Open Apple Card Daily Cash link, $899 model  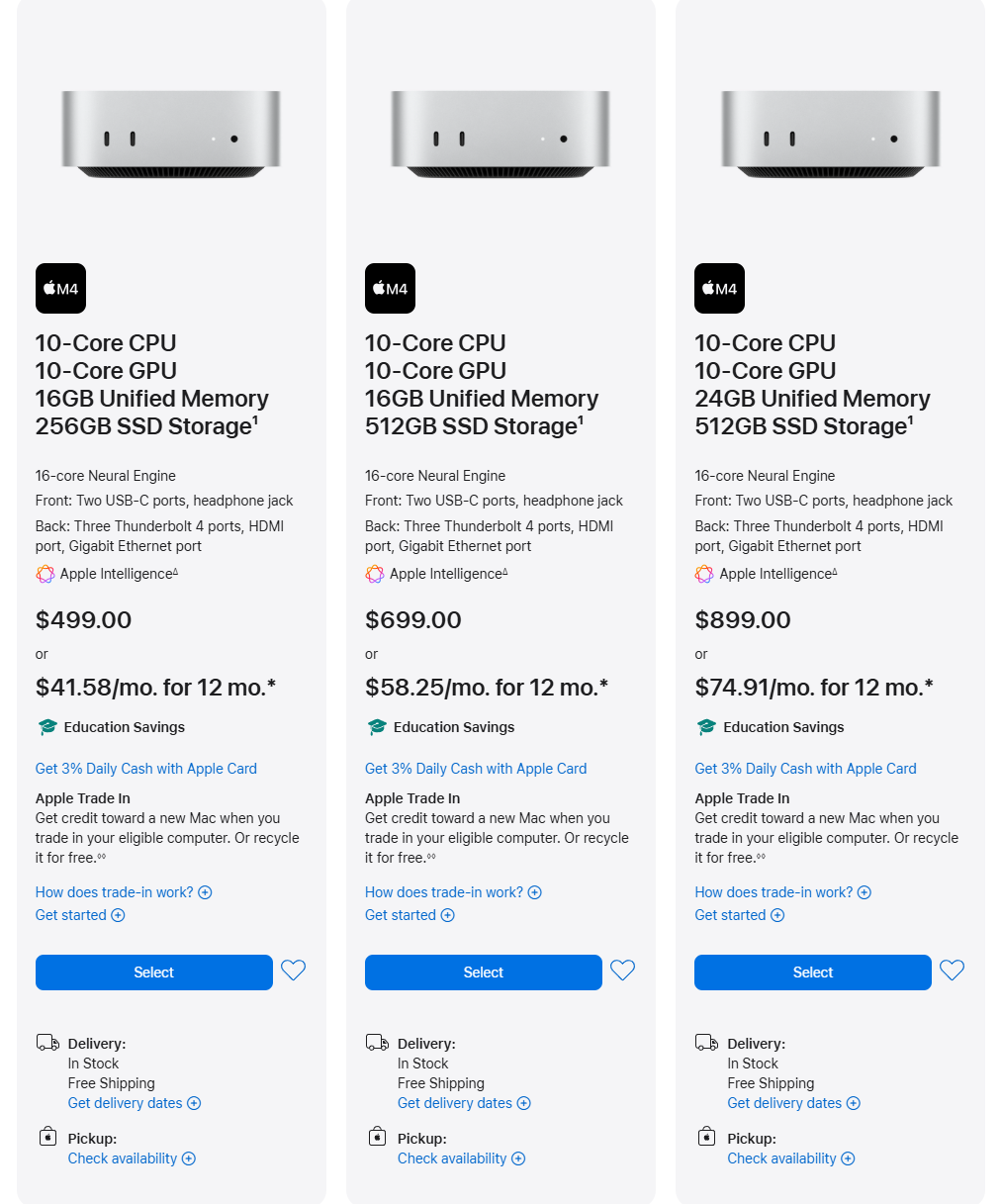tap(805, 769)
